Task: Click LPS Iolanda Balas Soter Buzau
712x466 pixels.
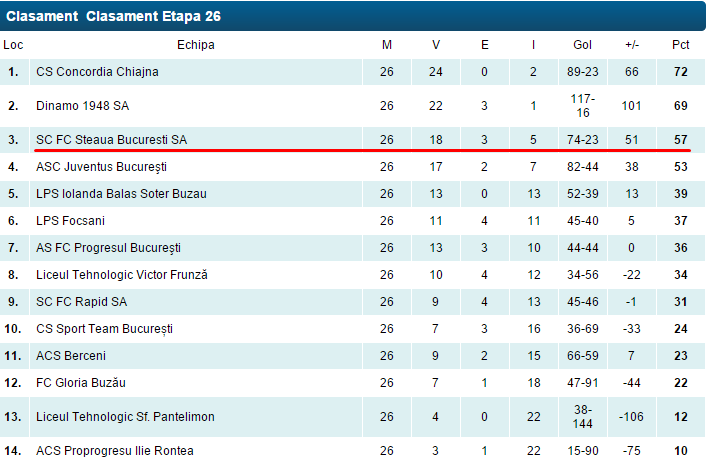Action: pyautogui.click(x=121, y=194)
